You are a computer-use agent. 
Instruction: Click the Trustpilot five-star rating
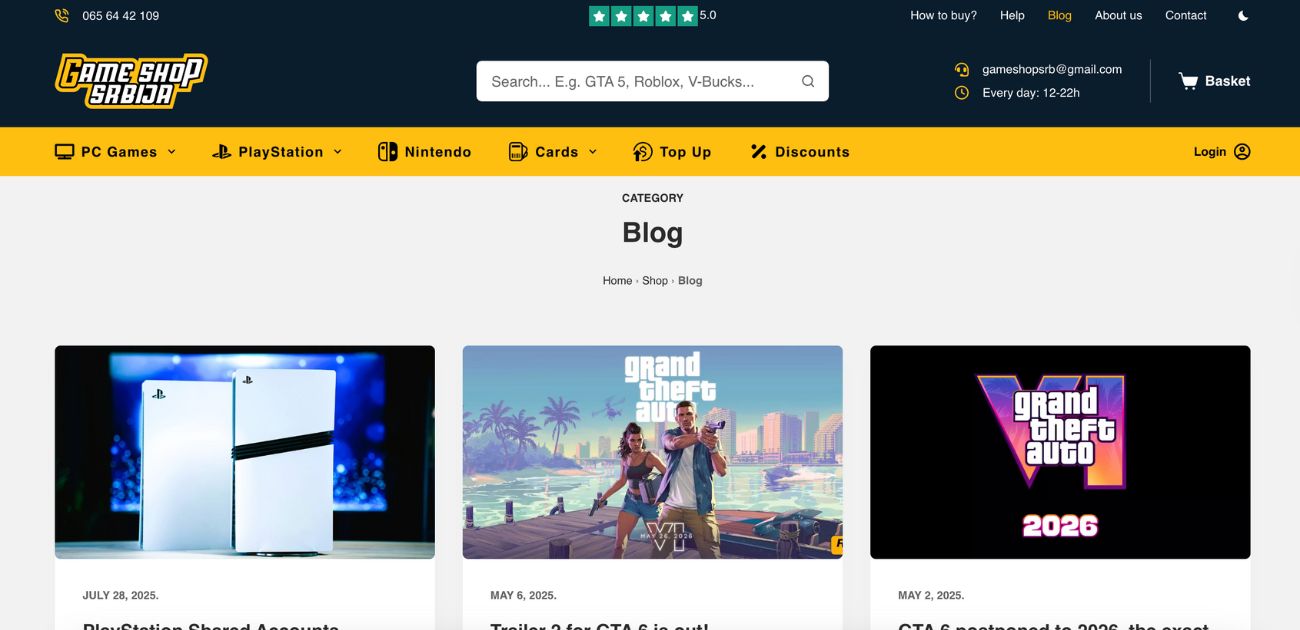[643, 16]
